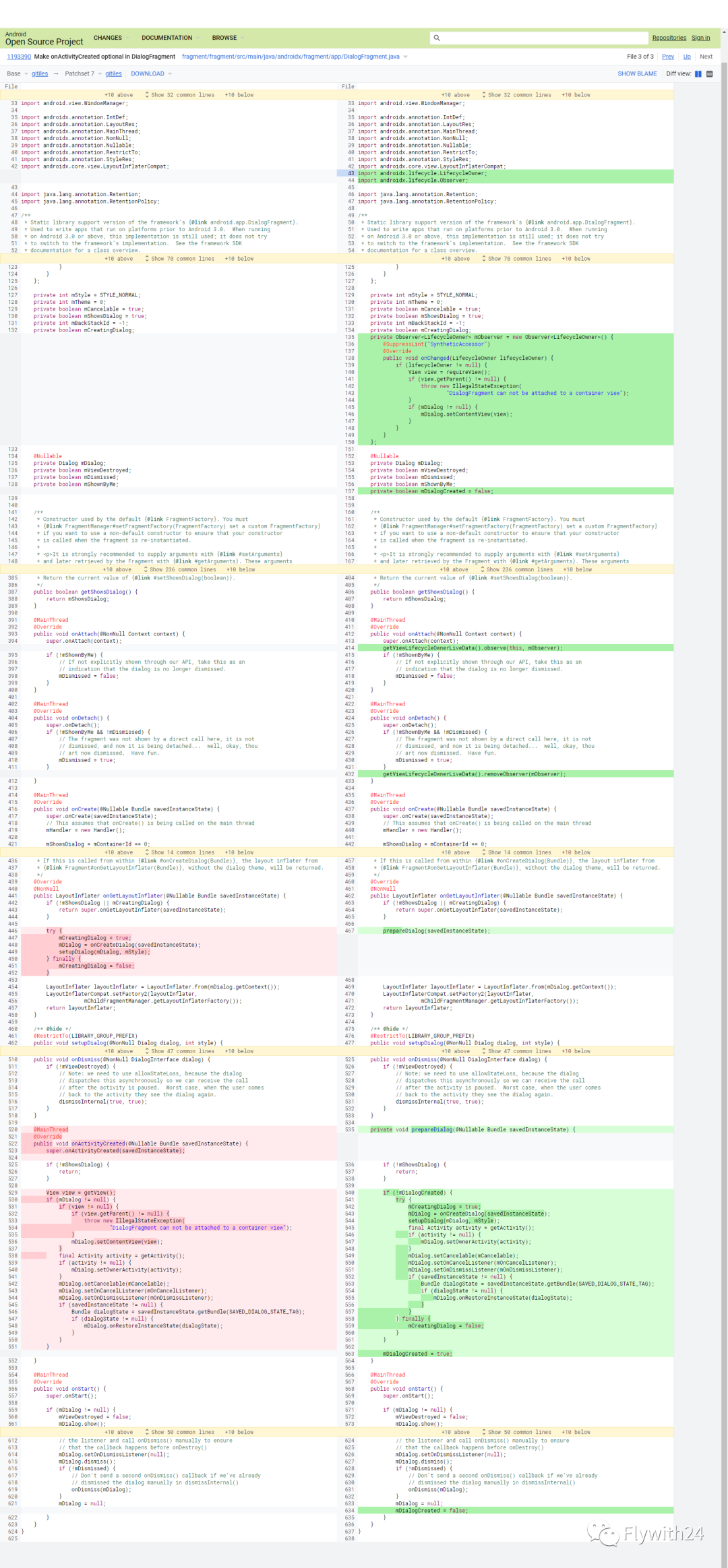Expand +10 below beside right Show 70 lines
Viewport: 728px width, 1568px height.
(x=576, y=259)
